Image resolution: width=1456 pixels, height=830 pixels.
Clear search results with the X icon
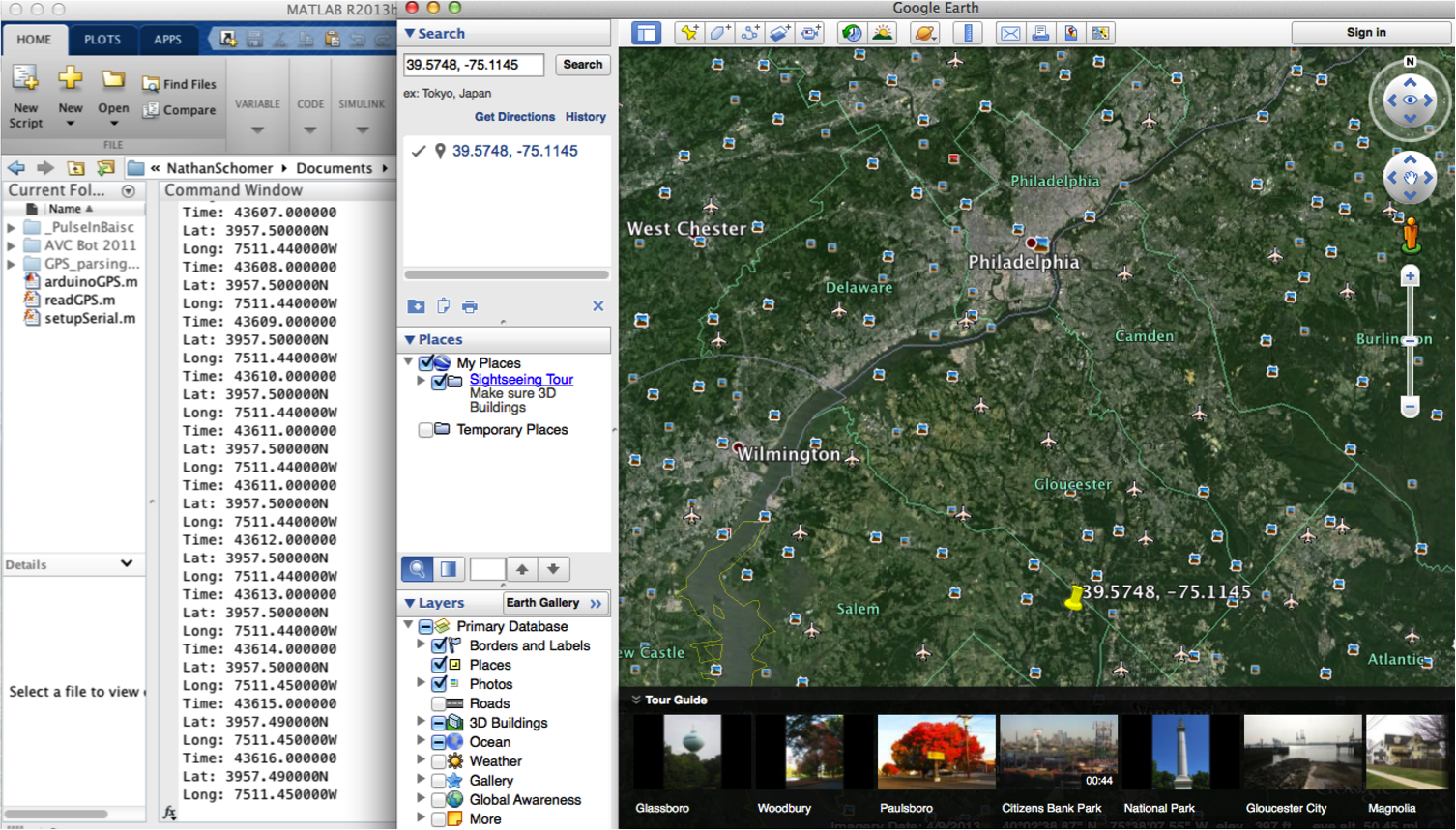(597, 306)
